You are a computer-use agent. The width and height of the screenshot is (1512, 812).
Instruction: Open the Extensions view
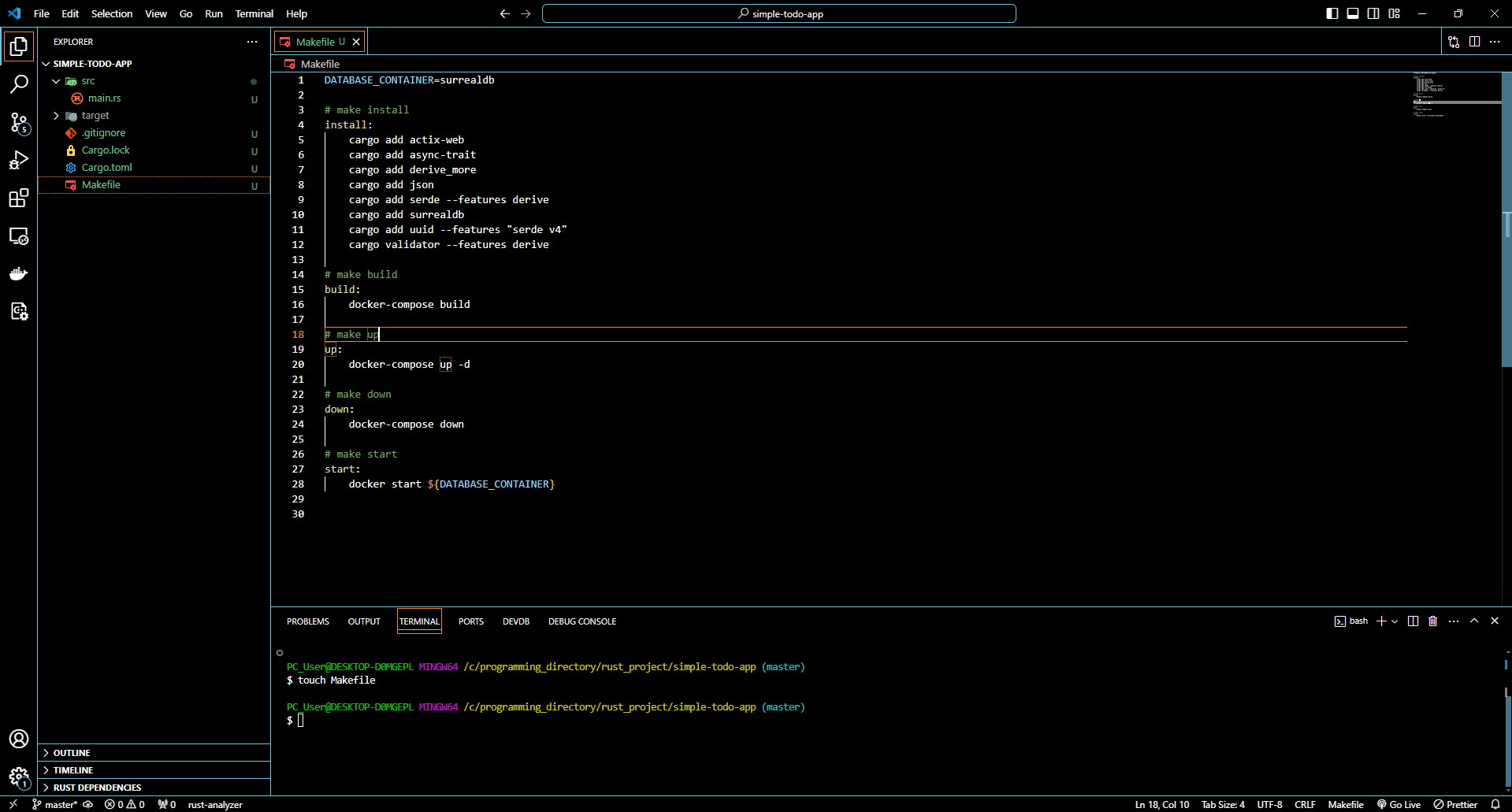tap(19, 198)
